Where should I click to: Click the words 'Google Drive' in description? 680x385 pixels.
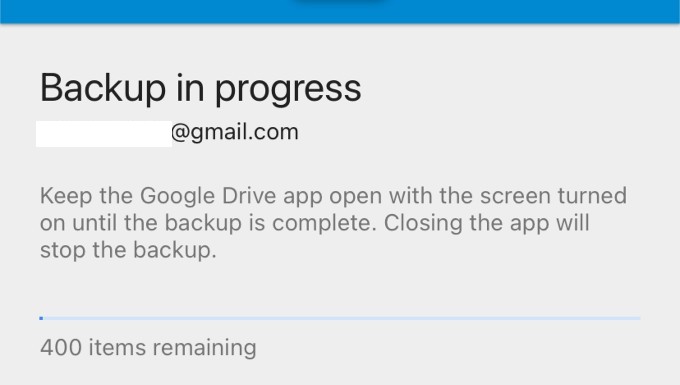pyautogui.click(x=208, y=196)
